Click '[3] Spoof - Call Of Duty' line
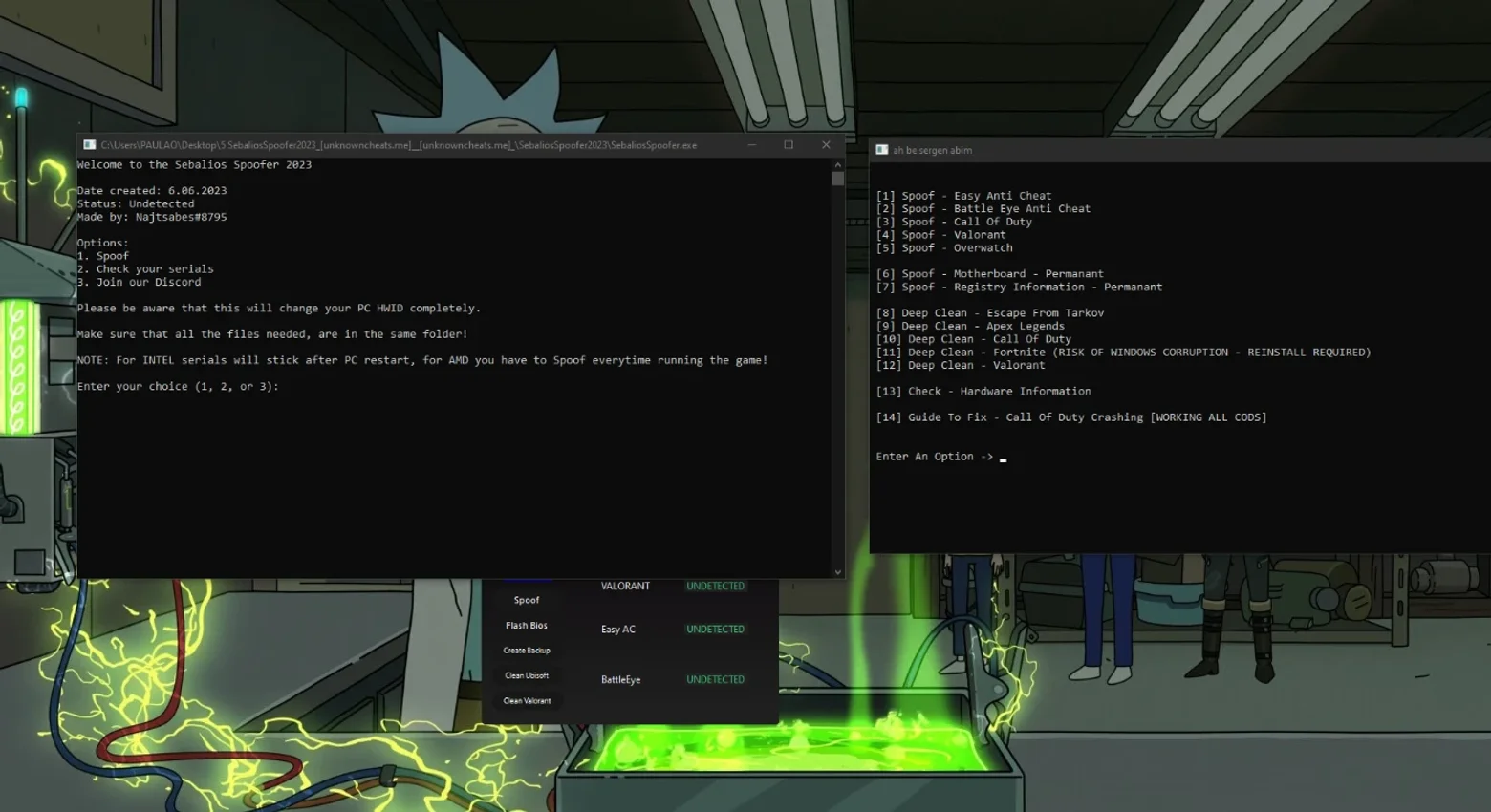1491x812 pixels. [x=954, y=222]
